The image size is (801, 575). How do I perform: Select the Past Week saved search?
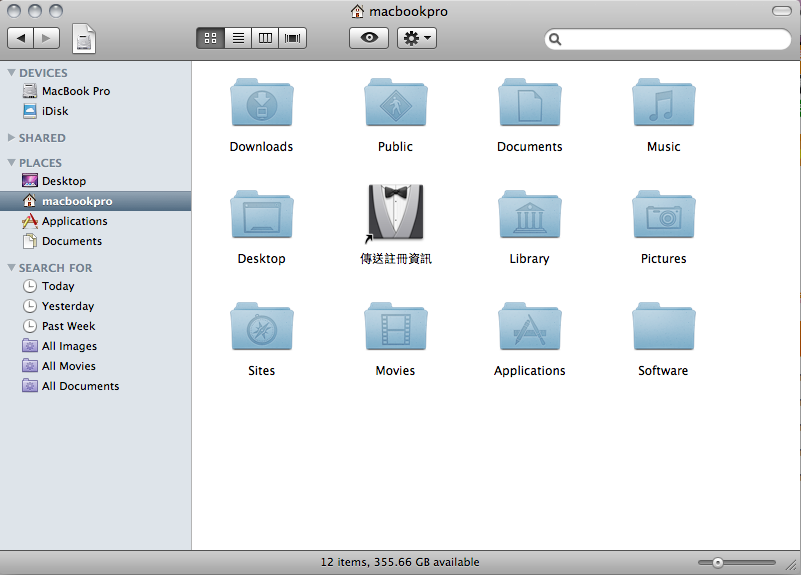(96, 326)
